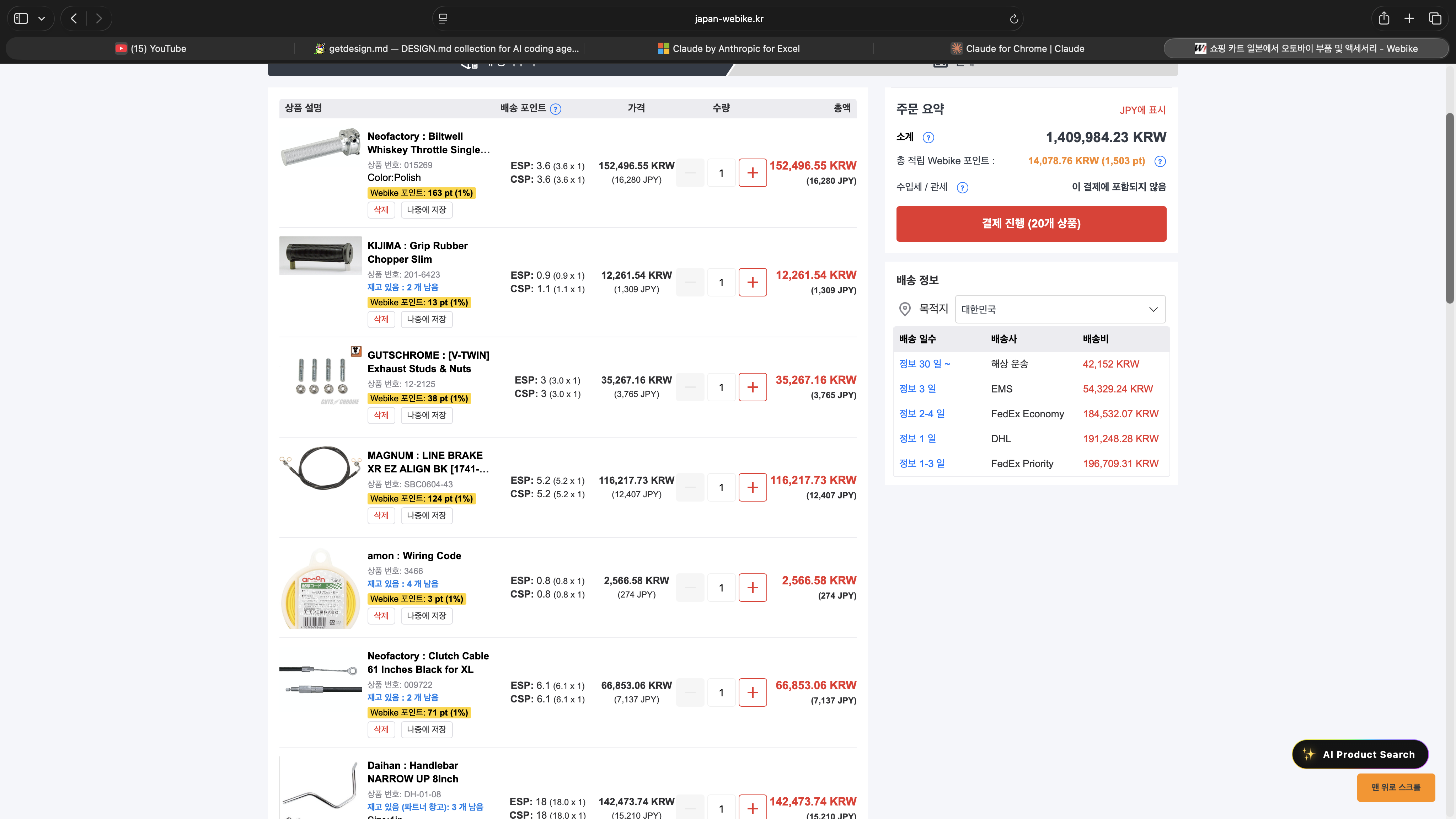This screenshot has width=1456, height=819.
Task: Launch the AI Product Search assistant
Action: pos(1360,755)
